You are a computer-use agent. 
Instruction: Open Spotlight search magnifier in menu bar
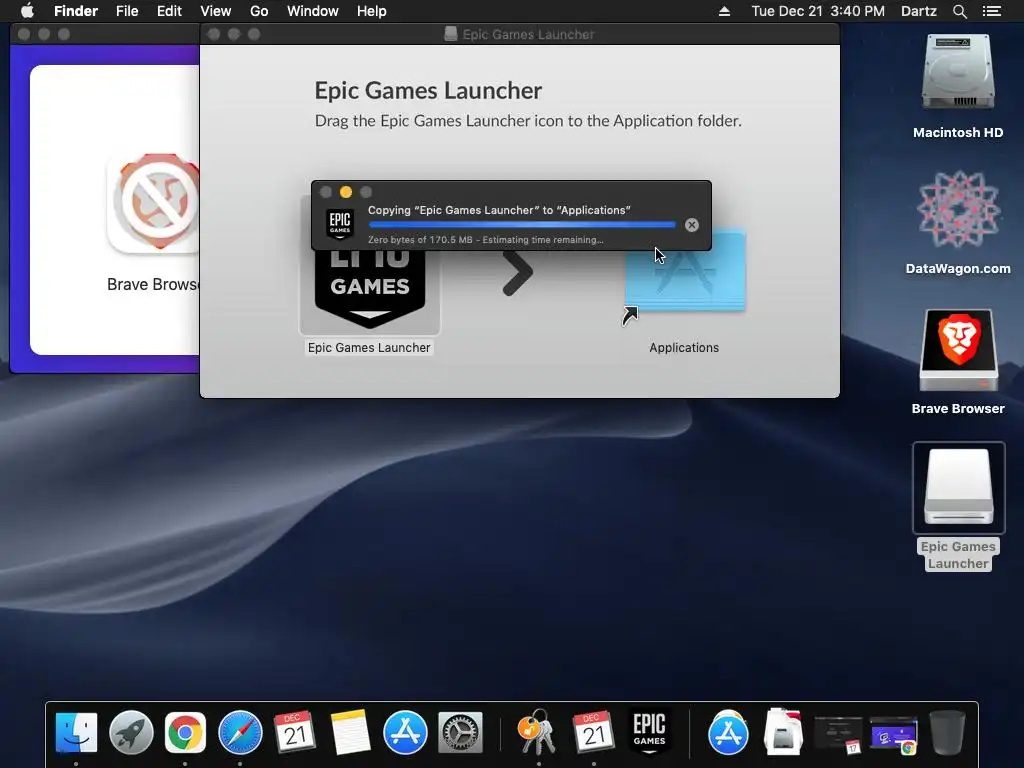(959, 11)
